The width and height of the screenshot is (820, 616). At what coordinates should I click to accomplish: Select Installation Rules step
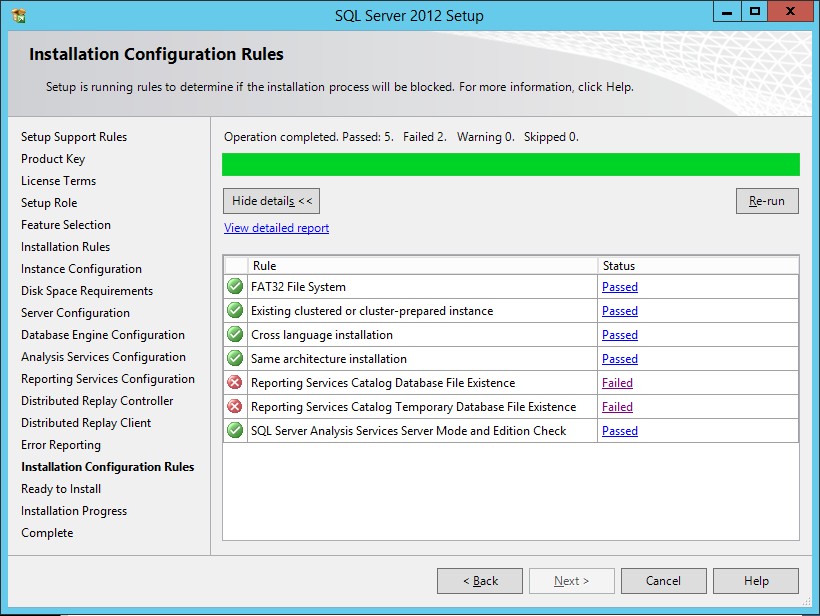coord(65,247)
